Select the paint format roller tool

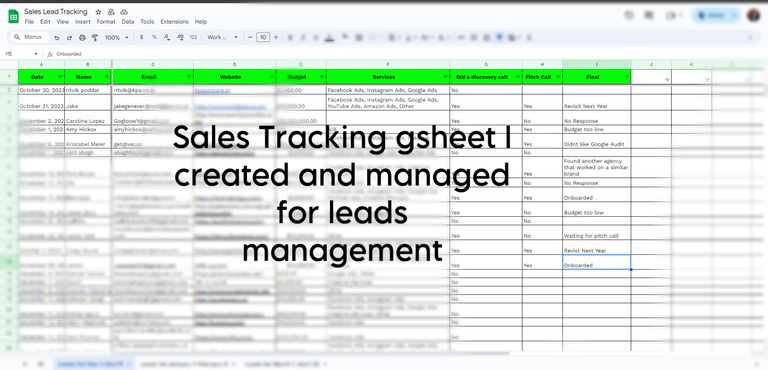click(x=95, y=37)
